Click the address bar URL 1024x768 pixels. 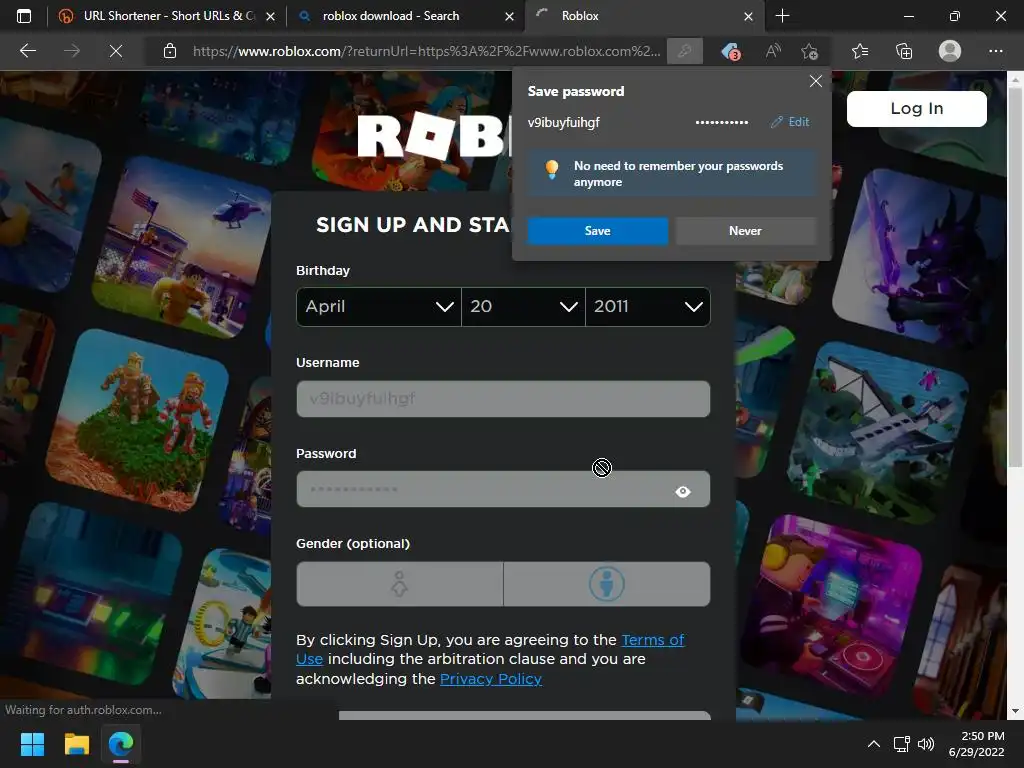tap(426, 51)
